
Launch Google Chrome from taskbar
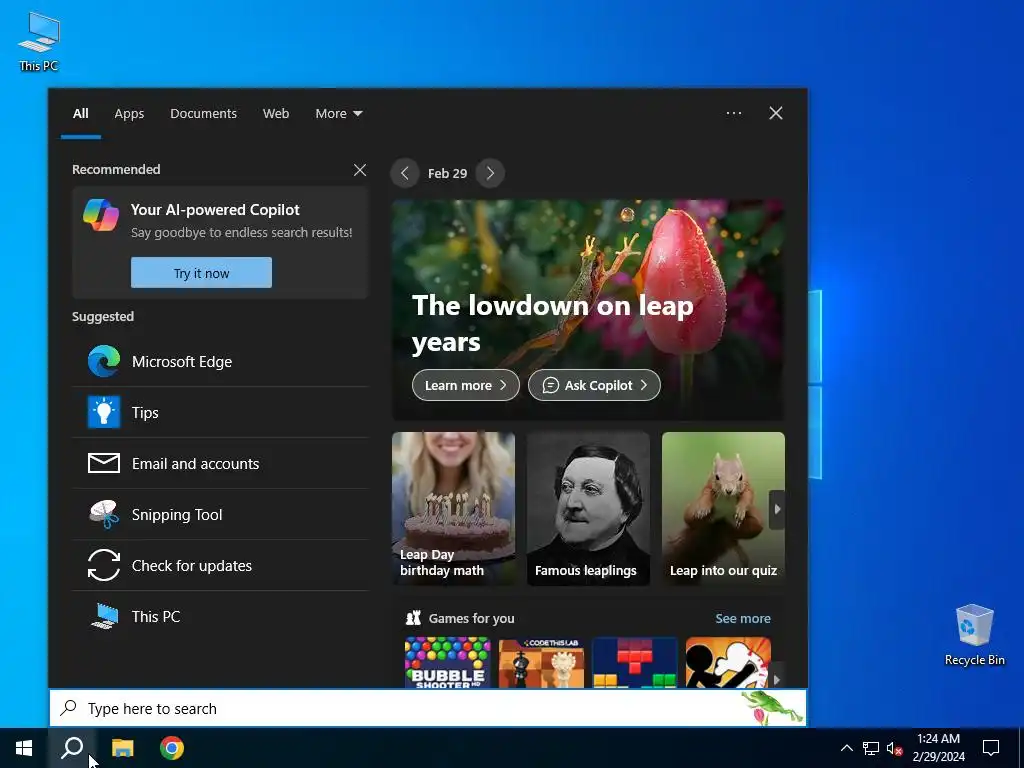[172, 748]
